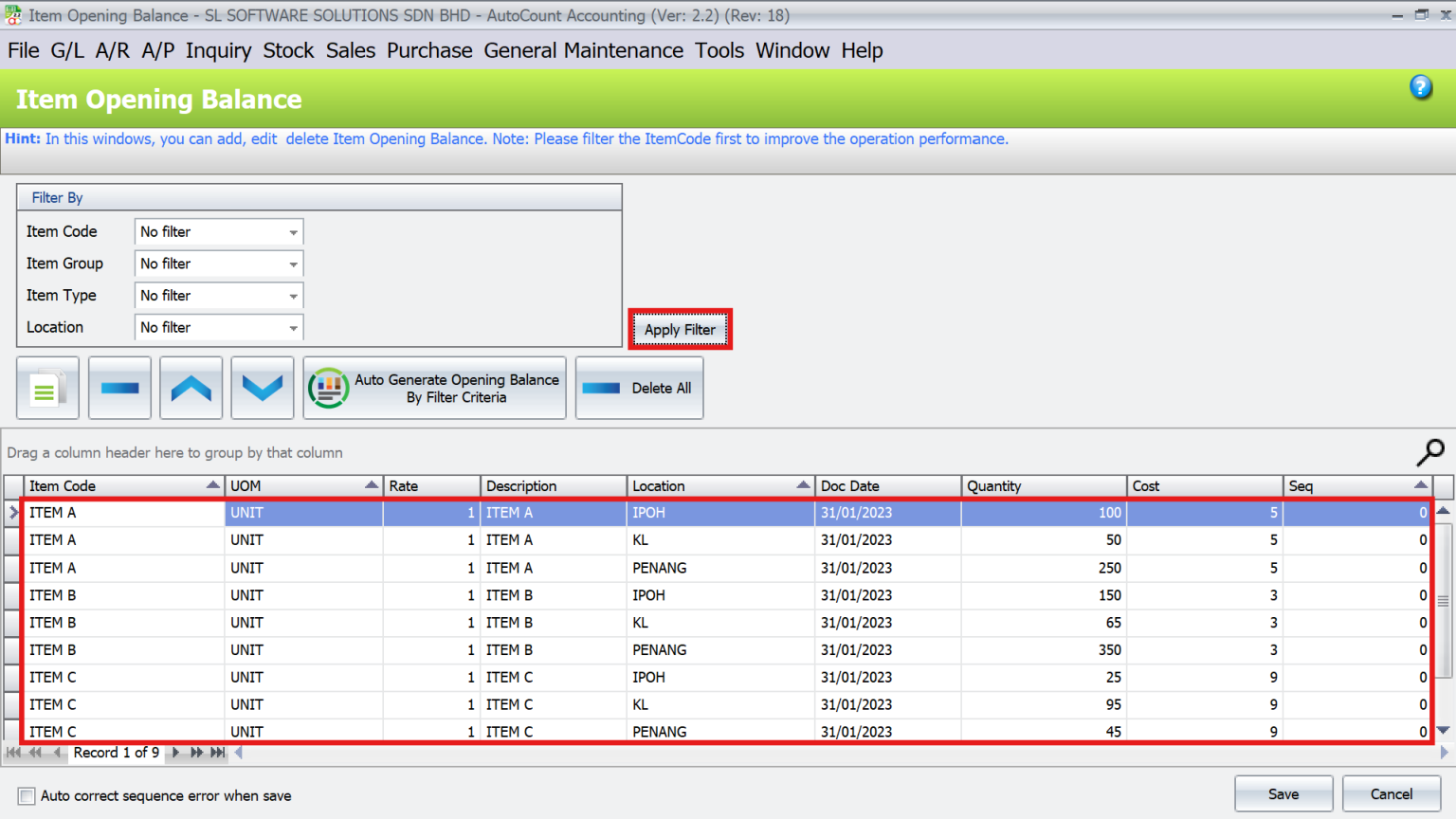Click the Save button

click(x=1283, y=794)
